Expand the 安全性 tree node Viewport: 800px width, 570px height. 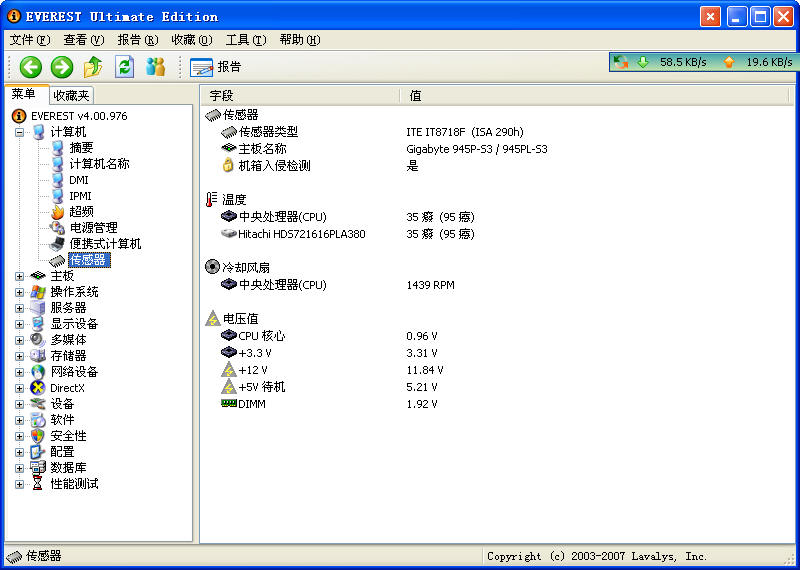(19, 436)
